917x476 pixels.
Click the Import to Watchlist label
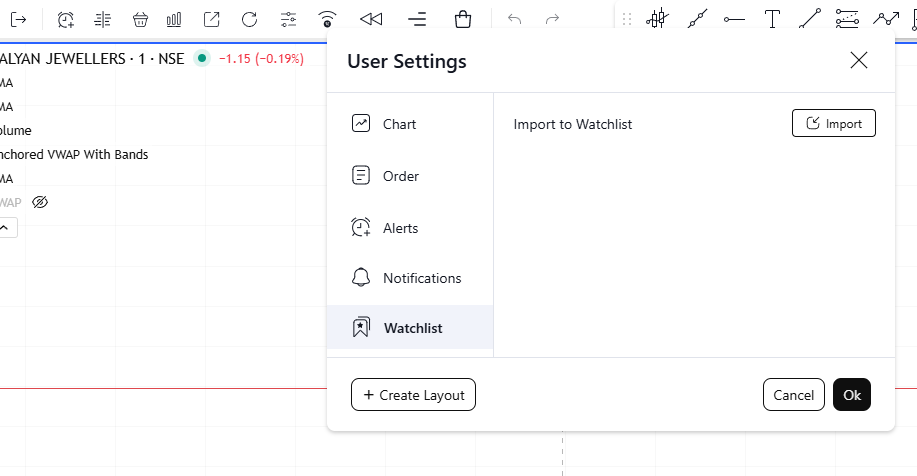(x=573, y=124)
